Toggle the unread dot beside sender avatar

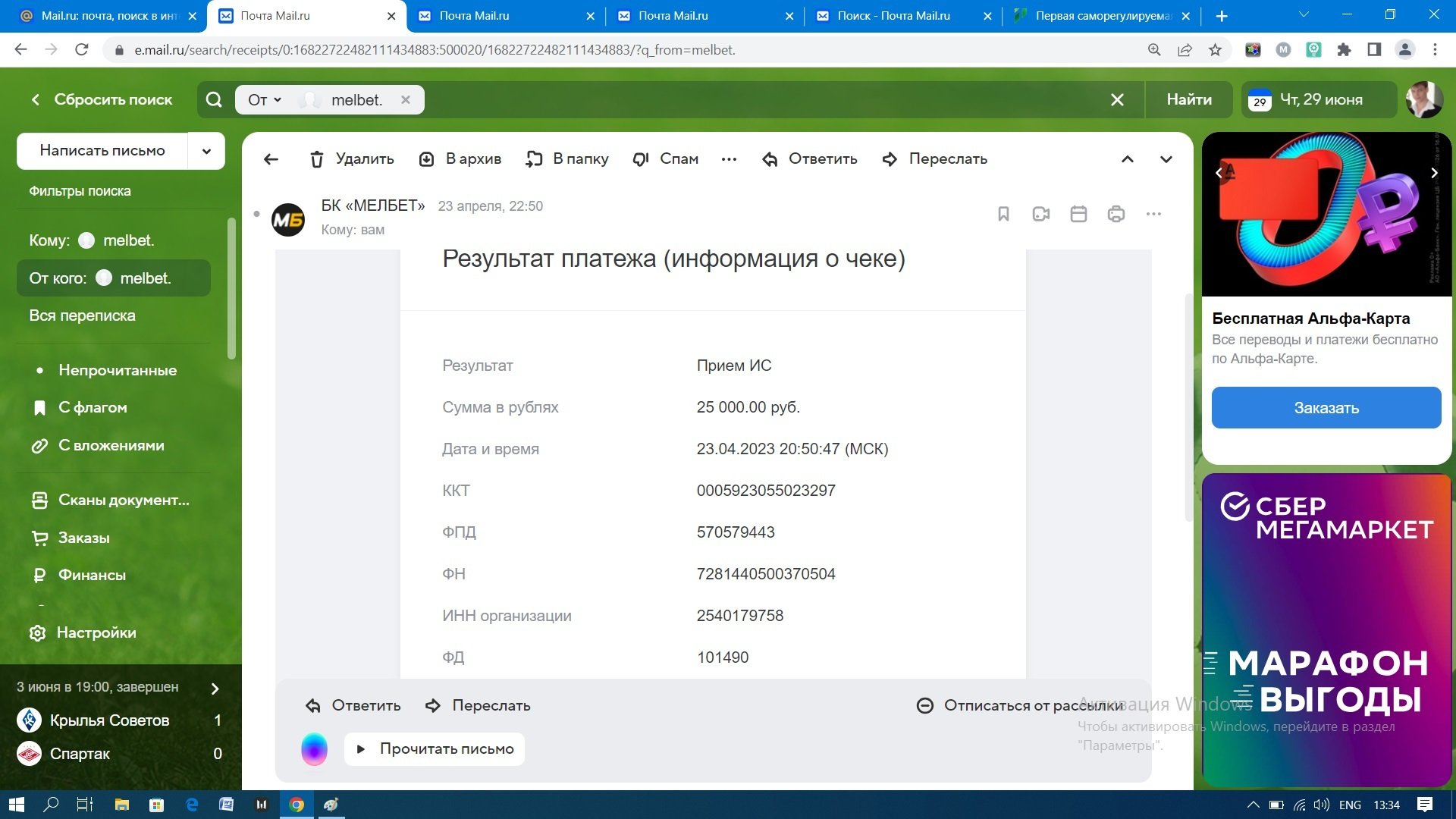[x=256, y=214]
